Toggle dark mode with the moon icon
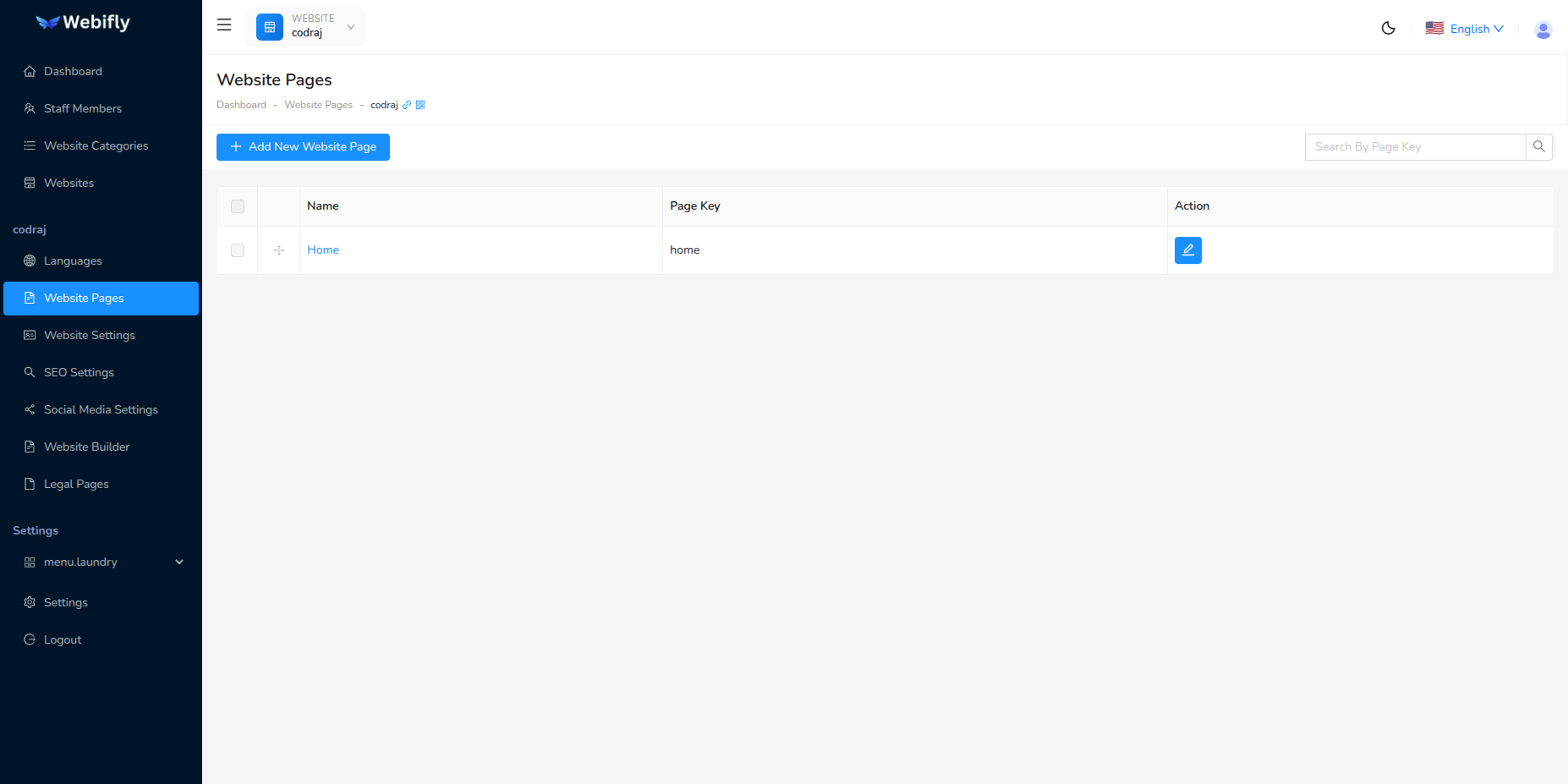1568x784 pixels. (1388, 28)
